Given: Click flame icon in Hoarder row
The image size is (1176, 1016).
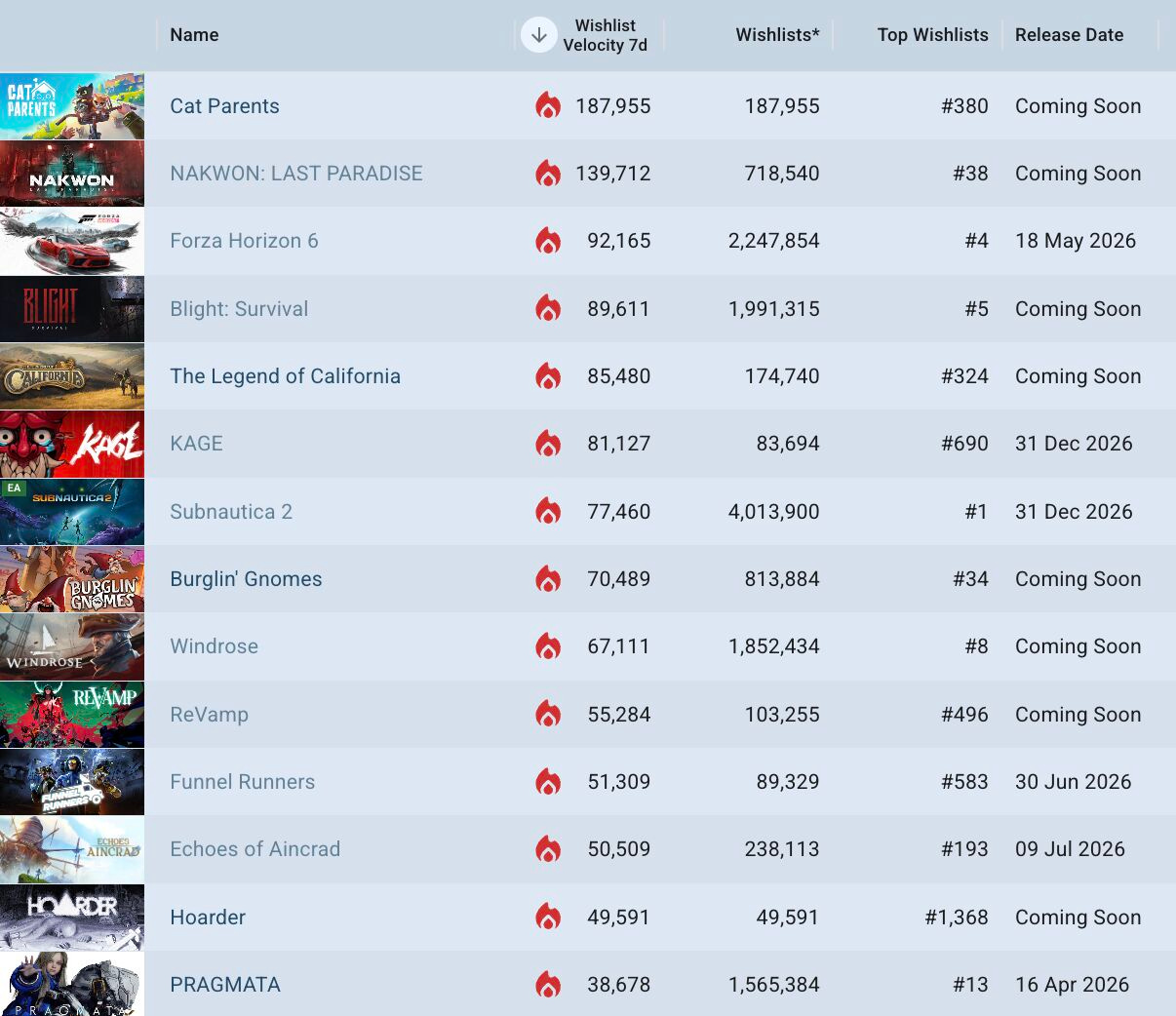Looking at the screenshot, I should (x=548, y=917).
